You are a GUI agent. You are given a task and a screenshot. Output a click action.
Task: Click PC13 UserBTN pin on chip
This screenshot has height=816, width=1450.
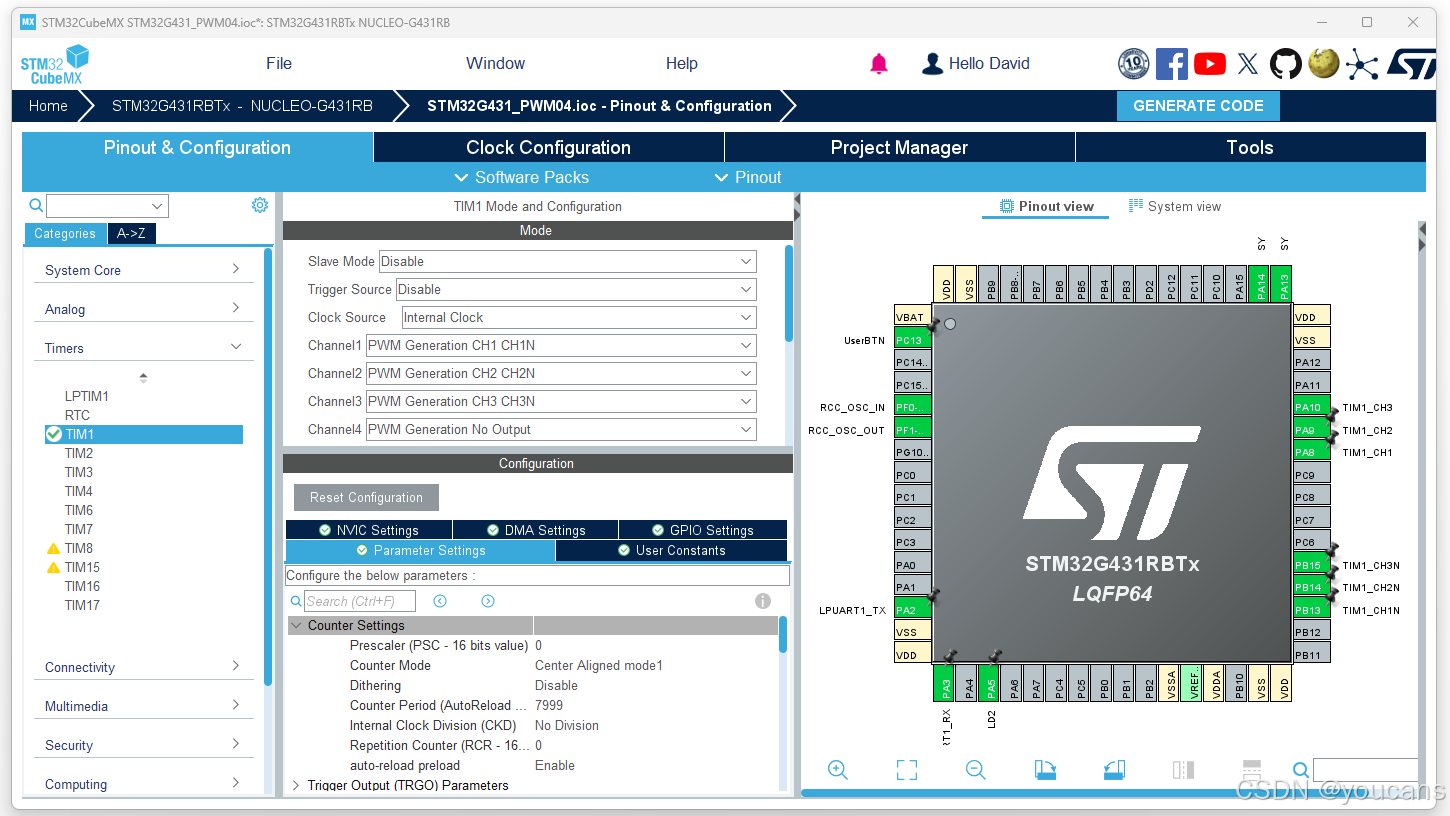[912, 340]
